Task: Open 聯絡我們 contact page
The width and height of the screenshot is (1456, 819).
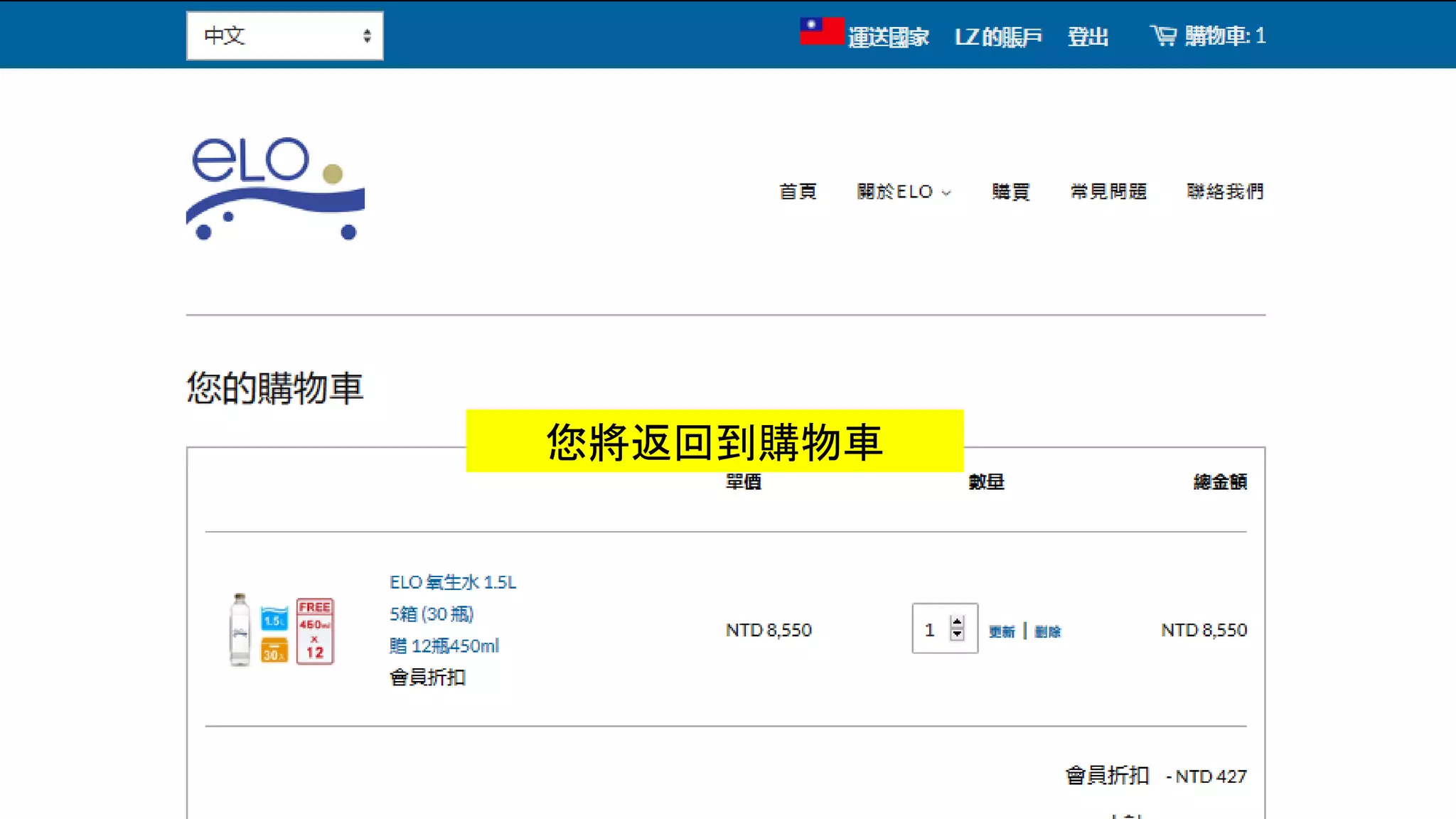Action: point(1225,191)
